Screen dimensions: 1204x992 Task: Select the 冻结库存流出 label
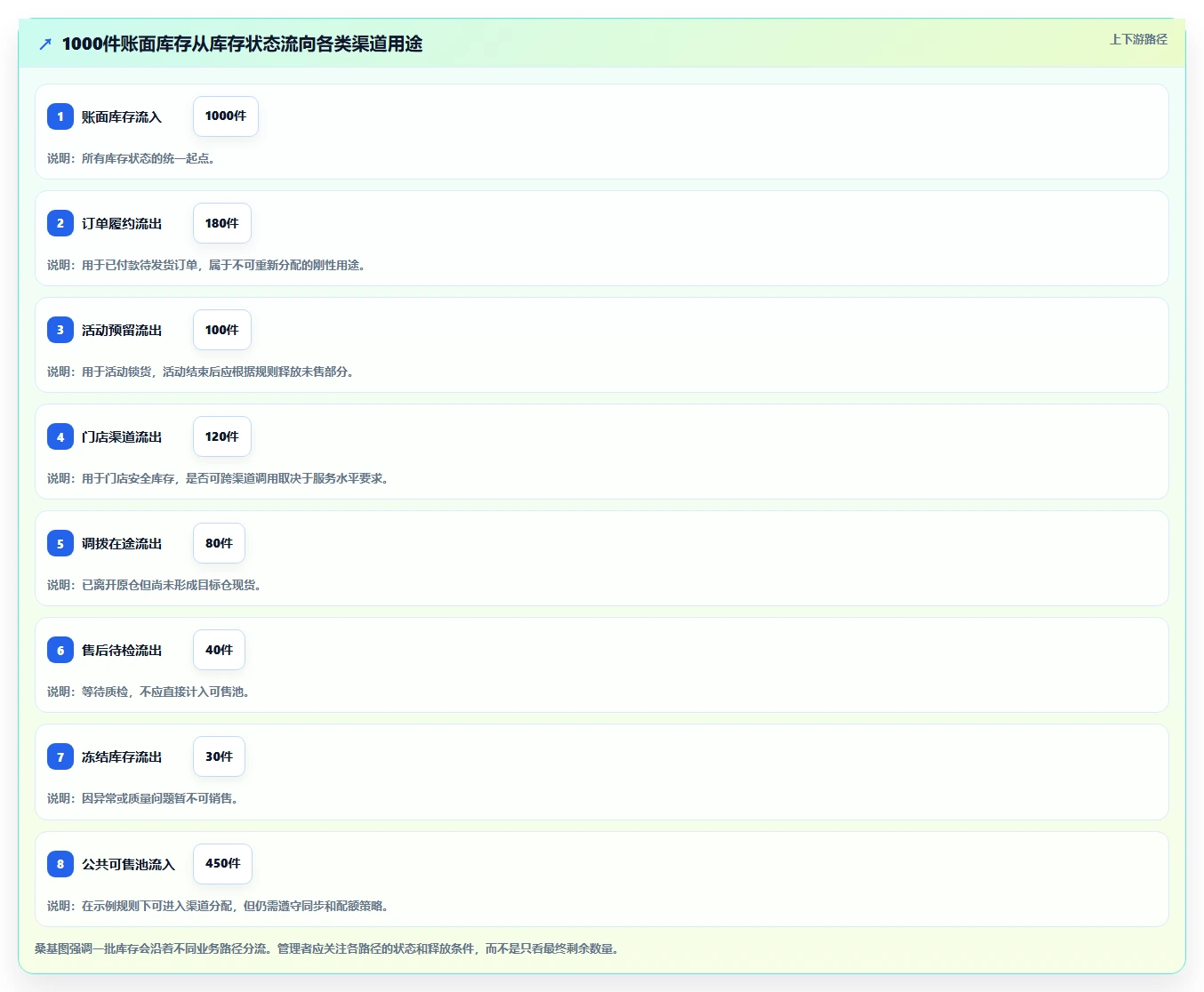(x=122, y=757)
